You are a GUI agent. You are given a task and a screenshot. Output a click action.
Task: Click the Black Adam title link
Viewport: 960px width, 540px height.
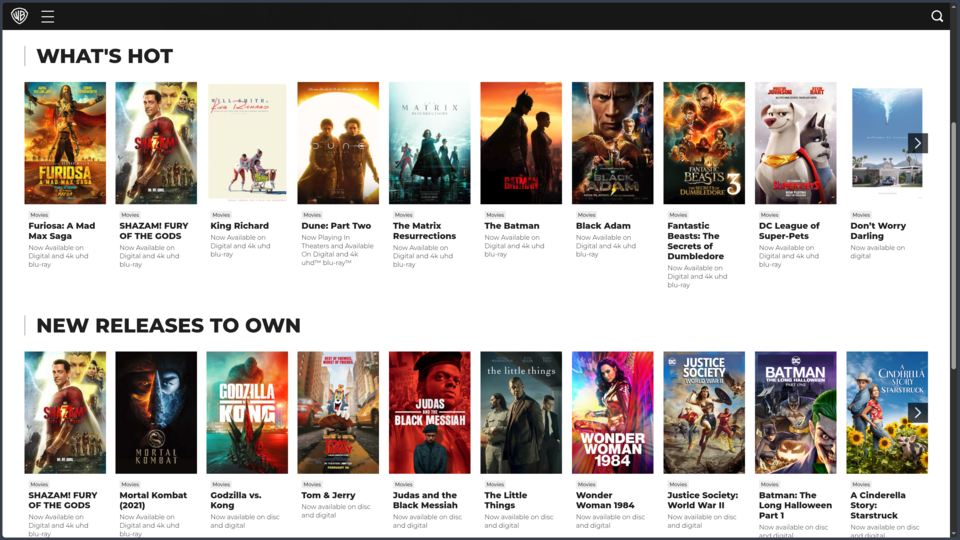pyautogui.click(x=603, y=226)
